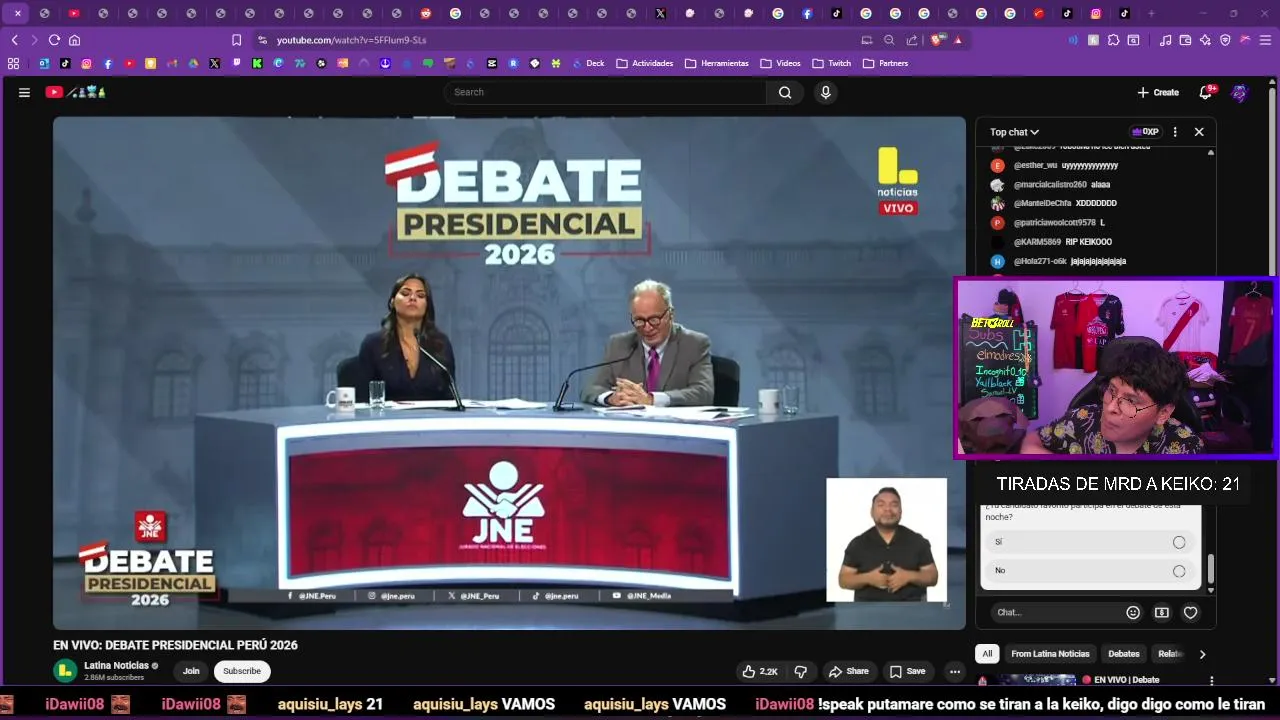Screen dimensions: 1280x720
Task: Go back in browser history
Action: pyautogui.click(x=14, y=40)
